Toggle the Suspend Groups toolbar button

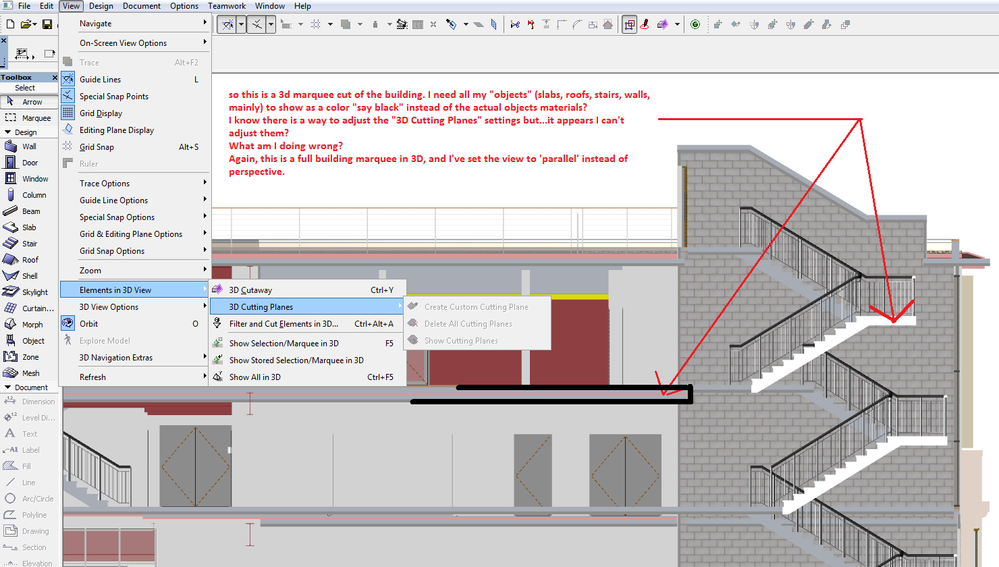click(x=629, y=24)
